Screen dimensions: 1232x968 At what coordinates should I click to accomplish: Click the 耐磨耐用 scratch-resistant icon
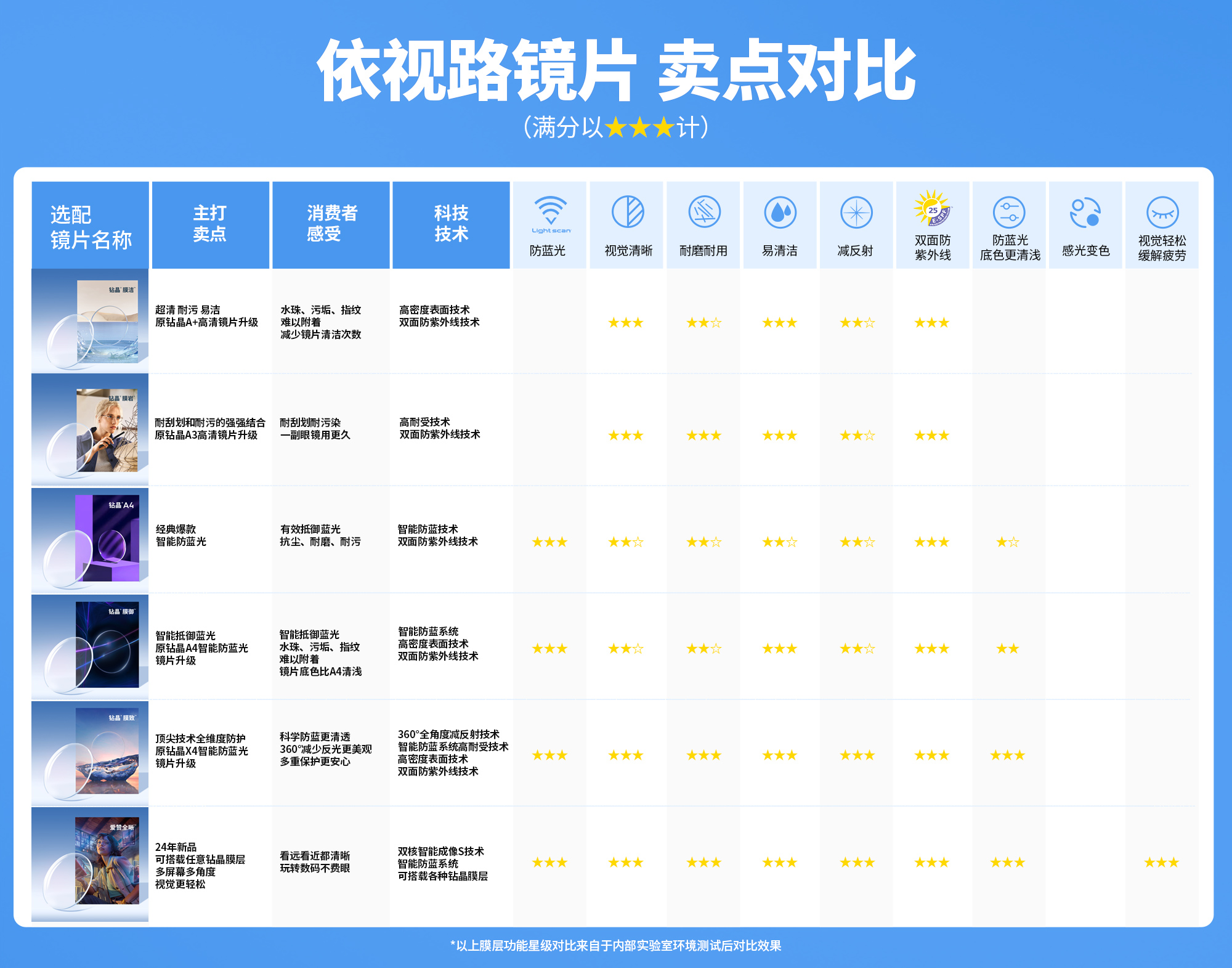704,212
